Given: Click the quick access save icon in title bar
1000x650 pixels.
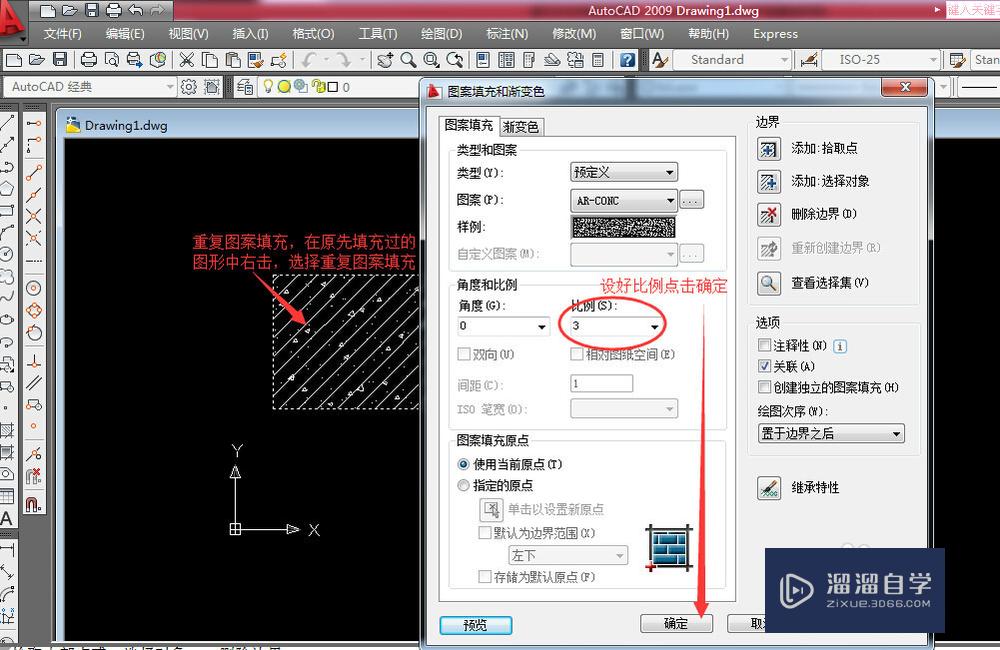Looking at the screenshot, I should tap(92, 10).
